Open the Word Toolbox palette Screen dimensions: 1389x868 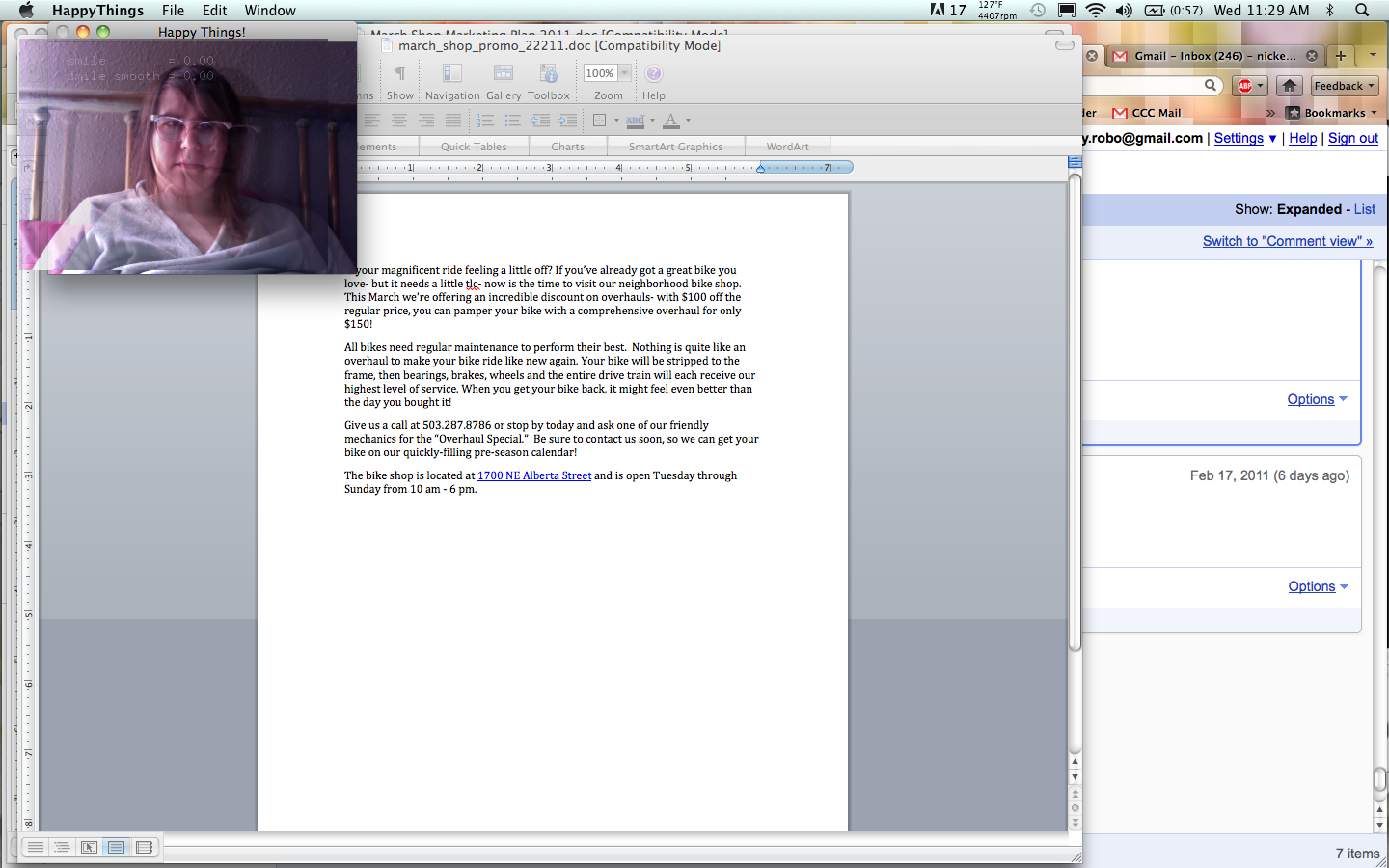click(548, 74)
